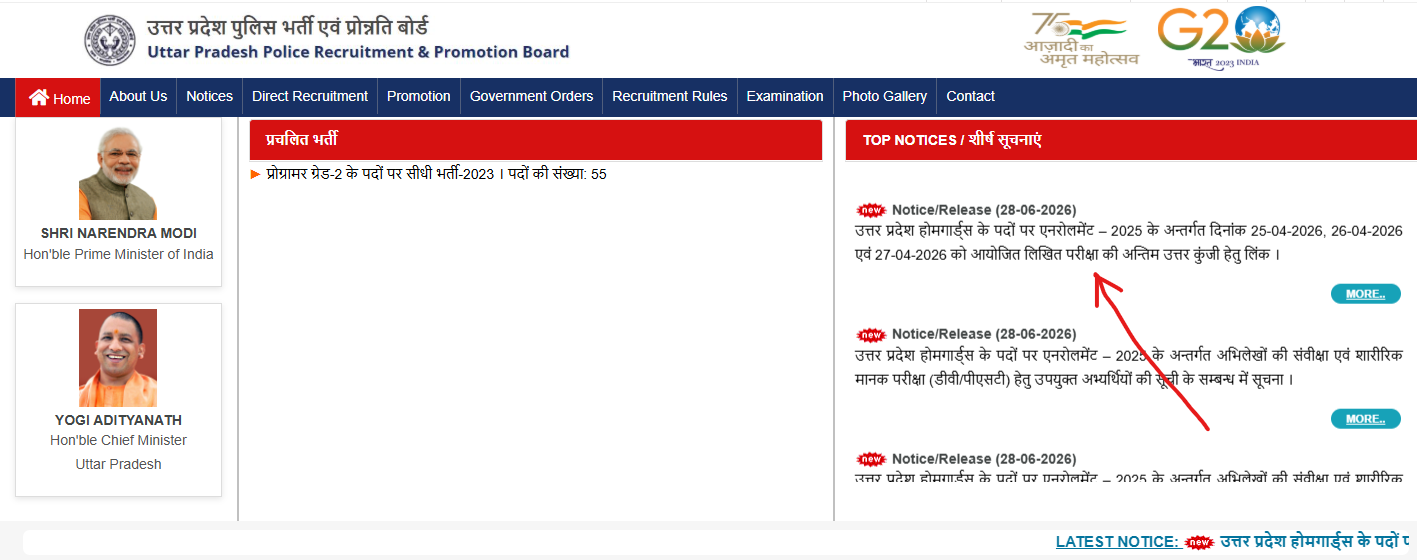1417x560 pixels.
Task: Click the MORE button under first notice
Action: [1365, 294]
